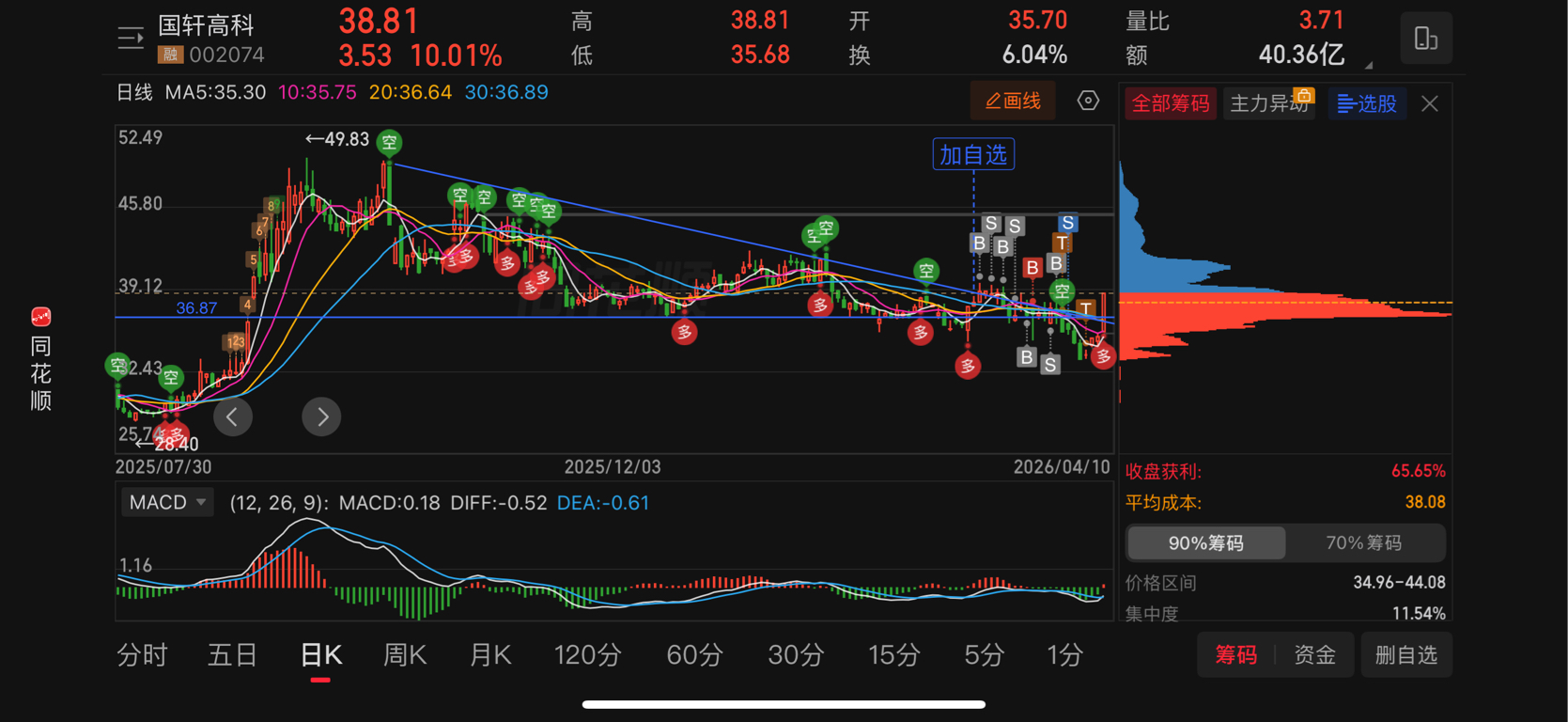Tap the portrait layout icon top right
The width and height of the screenshot is (1568, 722).
point(1426,39)
